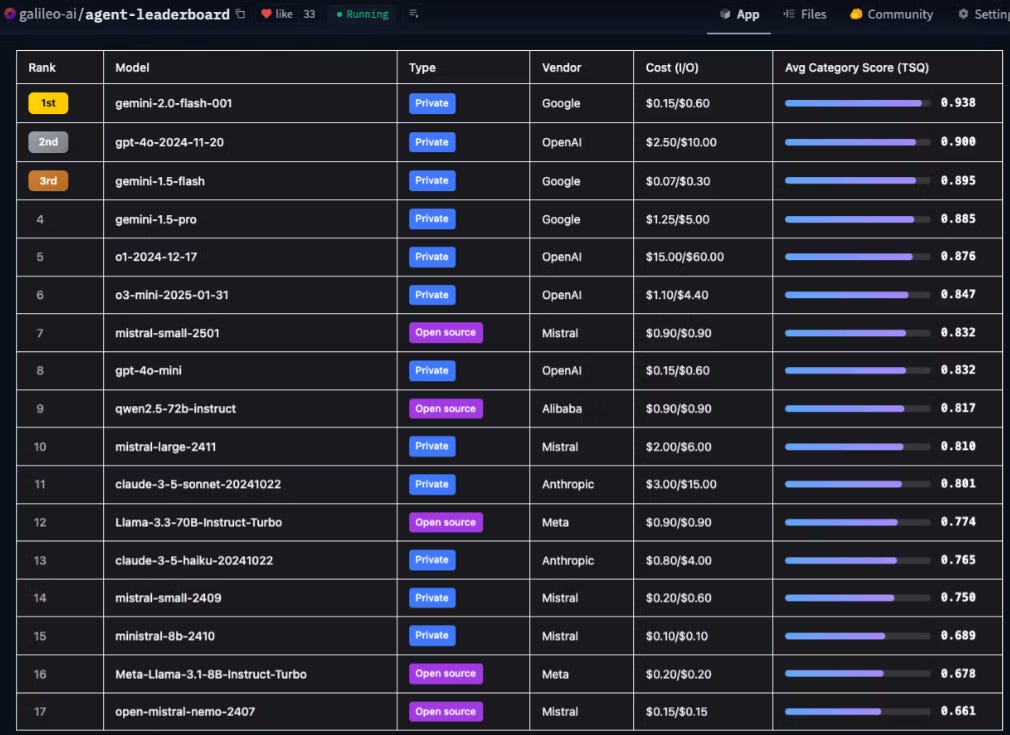Click the Private badge for claude-3-5-sonnet-20241022
The image size is (1010, 735).
click(432, 484)
